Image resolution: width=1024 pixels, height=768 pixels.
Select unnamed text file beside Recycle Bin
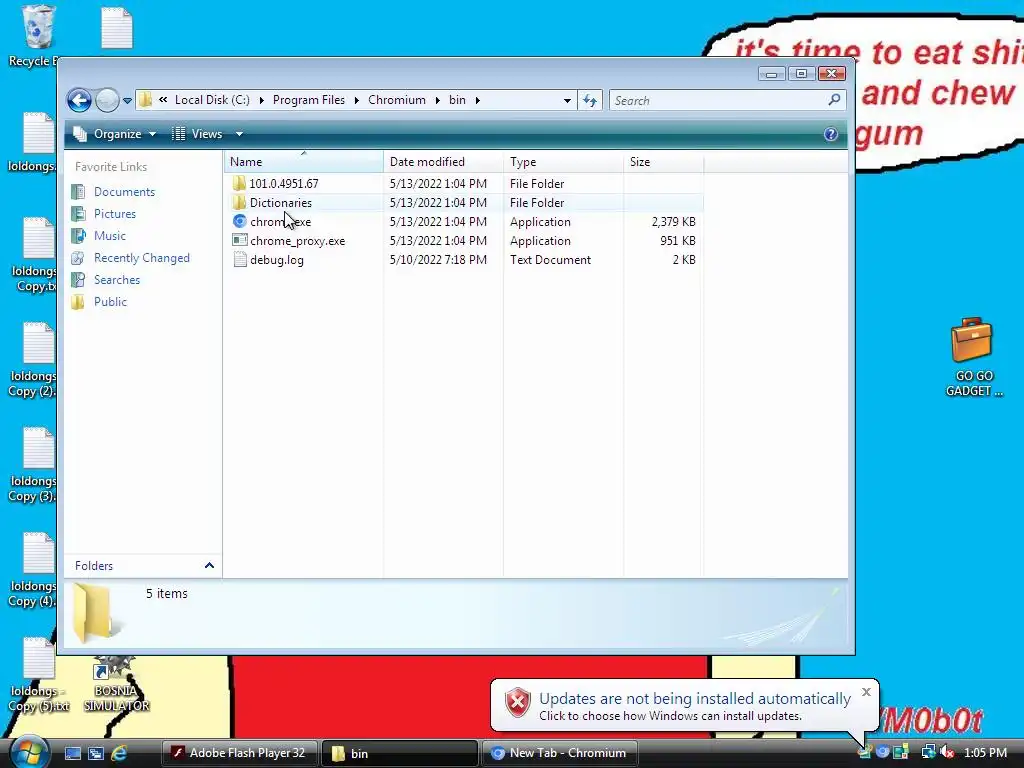coord(117,28)
